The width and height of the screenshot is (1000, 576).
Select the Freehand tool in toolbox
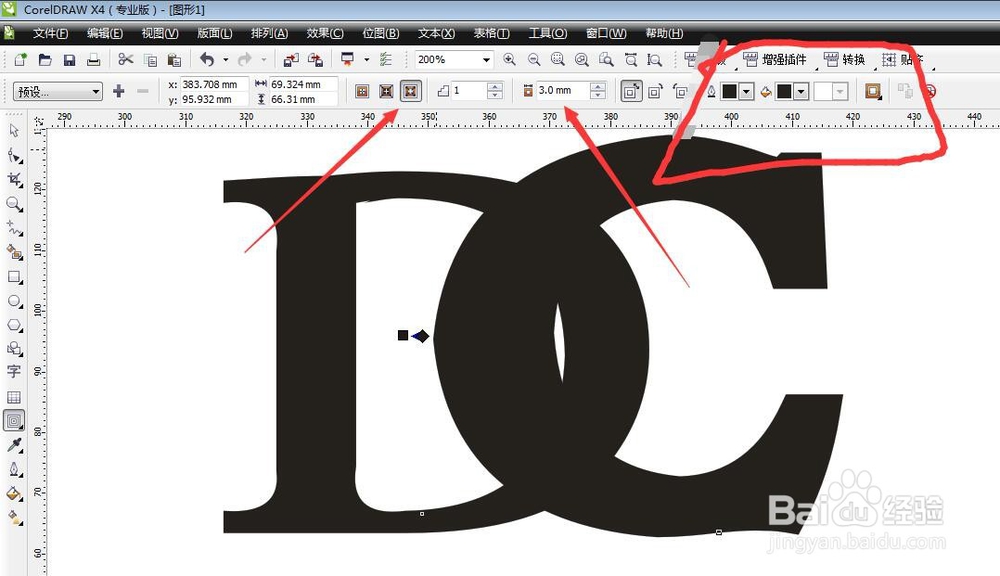pos(14,228)
